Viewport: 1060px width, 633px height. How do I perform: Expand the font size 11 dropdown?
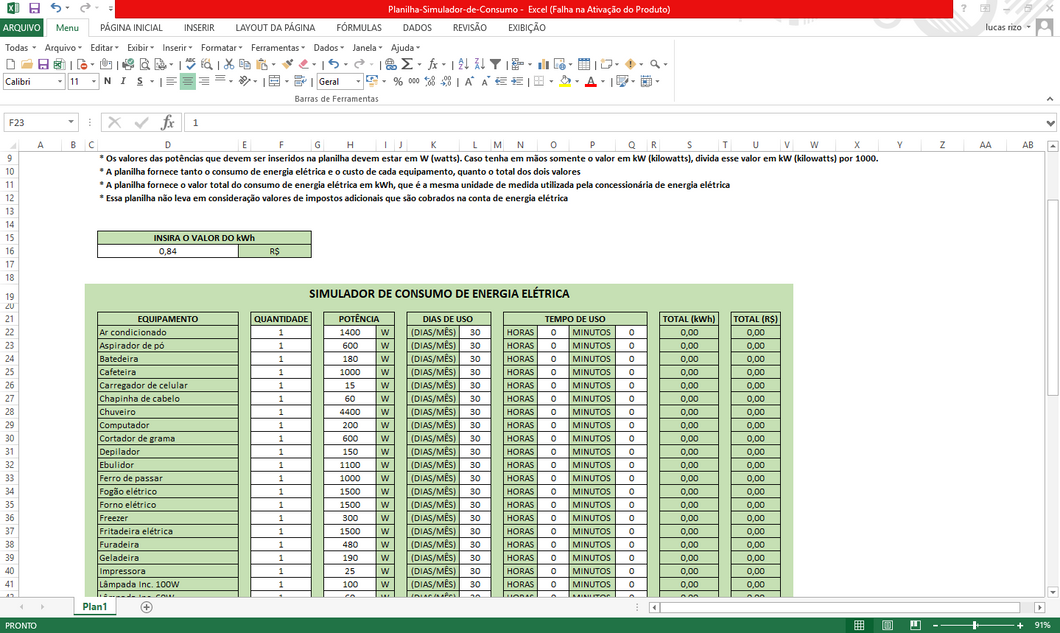(x=92, y=82)
